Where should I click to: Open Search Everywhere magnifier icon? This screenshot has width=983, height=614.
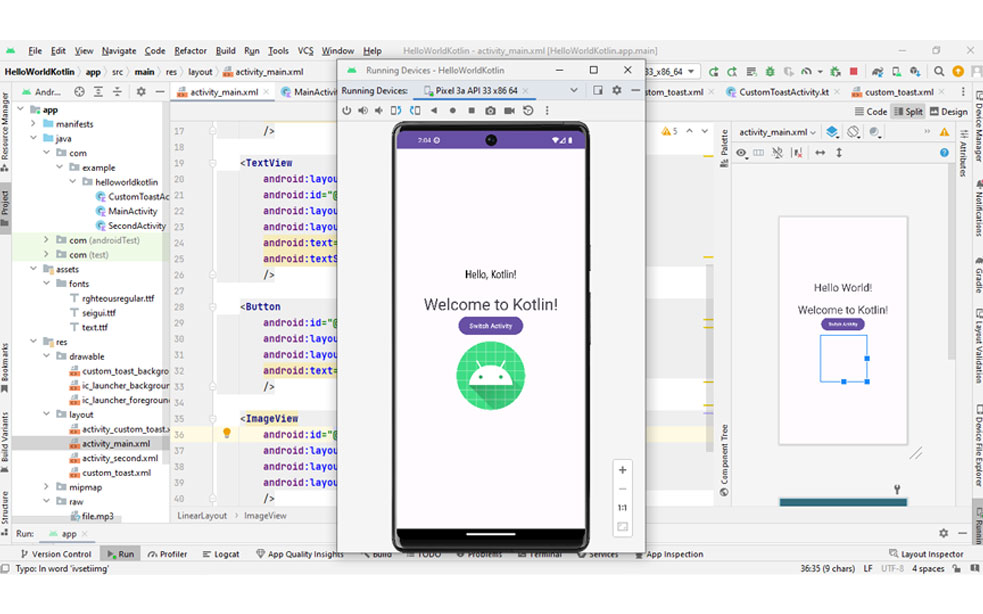point(938,71)
